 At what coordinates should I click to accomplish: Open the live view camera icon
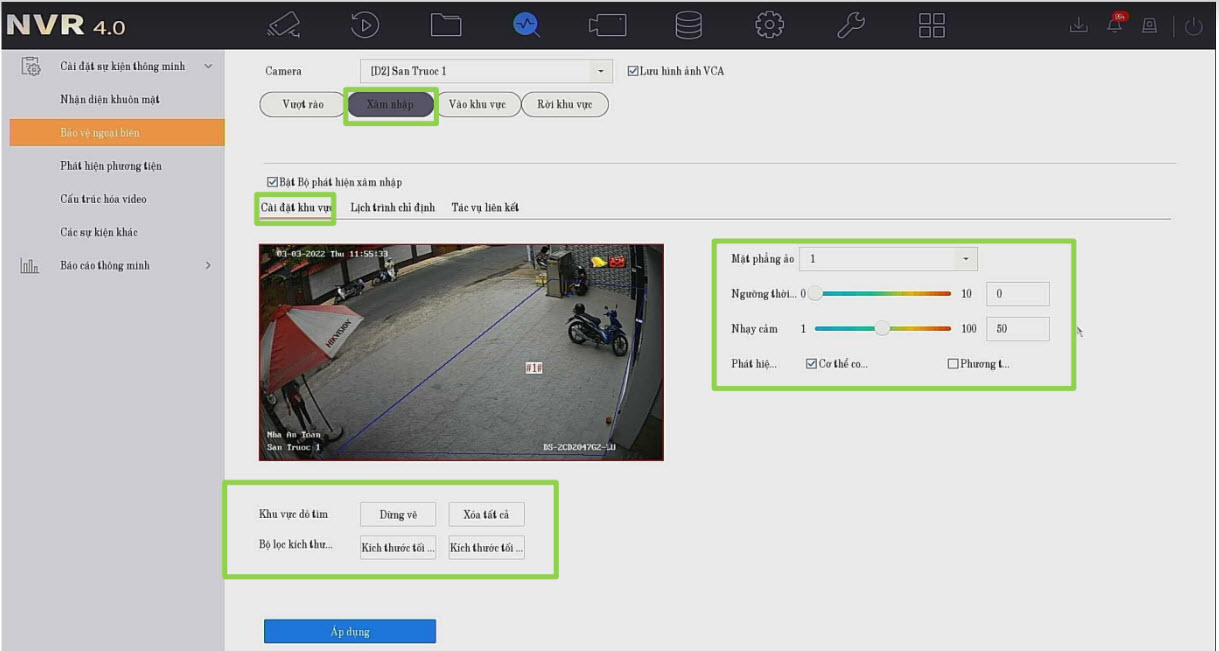point(284,25)
